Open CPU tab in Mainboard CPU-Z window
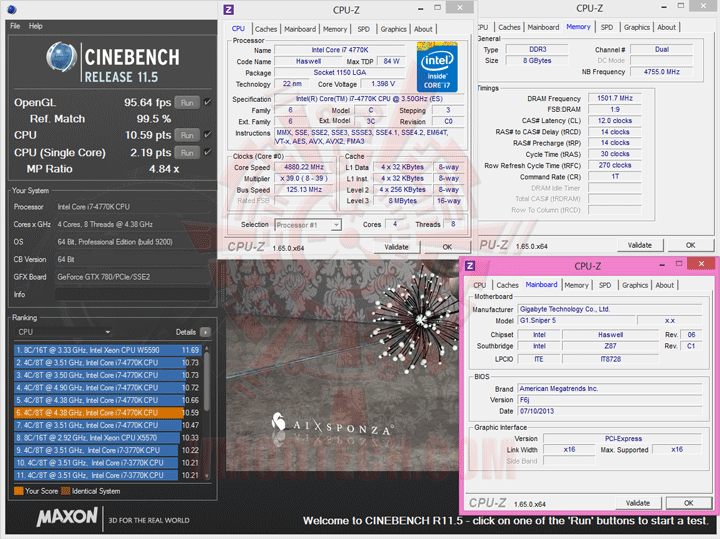Screen dimensions: 720x539 479,285
